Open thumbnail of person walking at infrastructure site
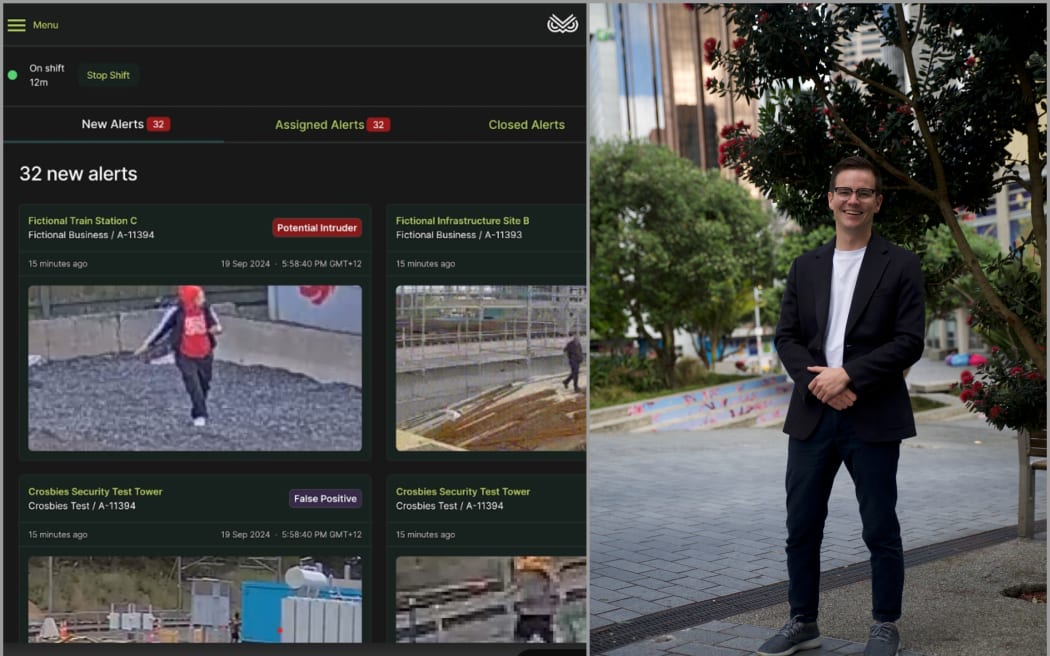1050x656 pixels. 490,368
